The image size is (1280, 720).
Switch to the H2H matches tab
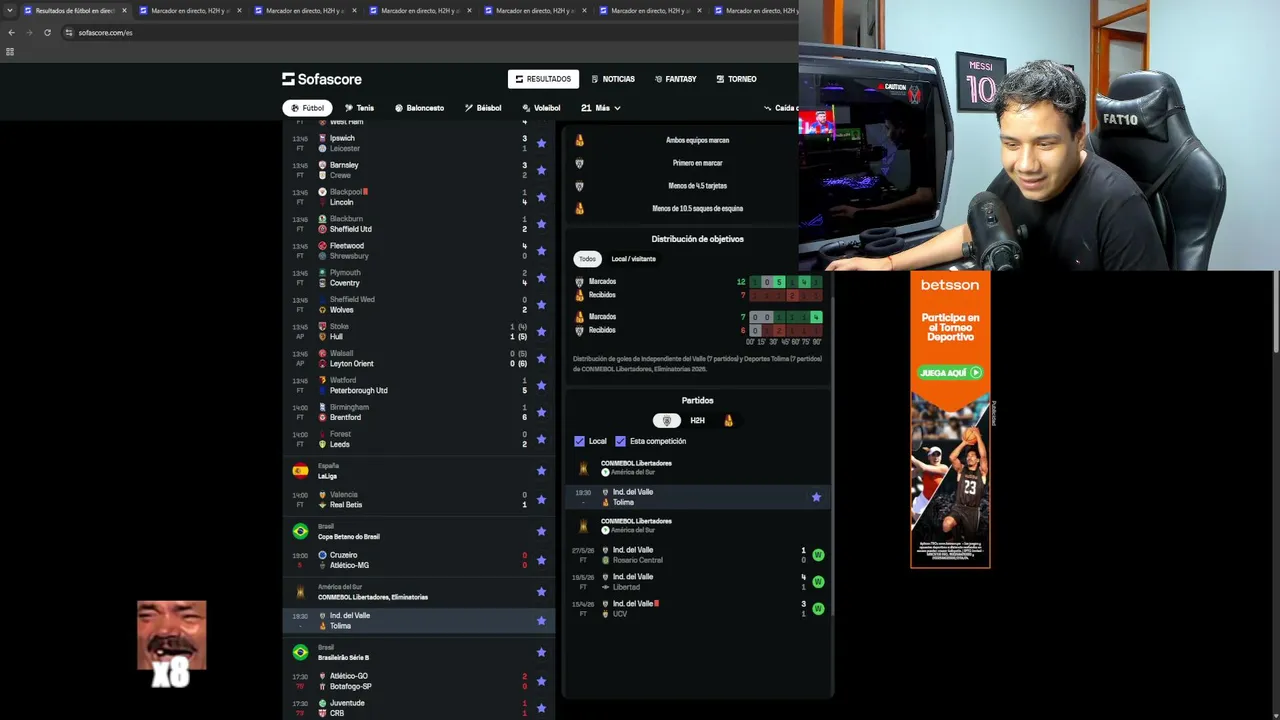[x=698, y=421]
